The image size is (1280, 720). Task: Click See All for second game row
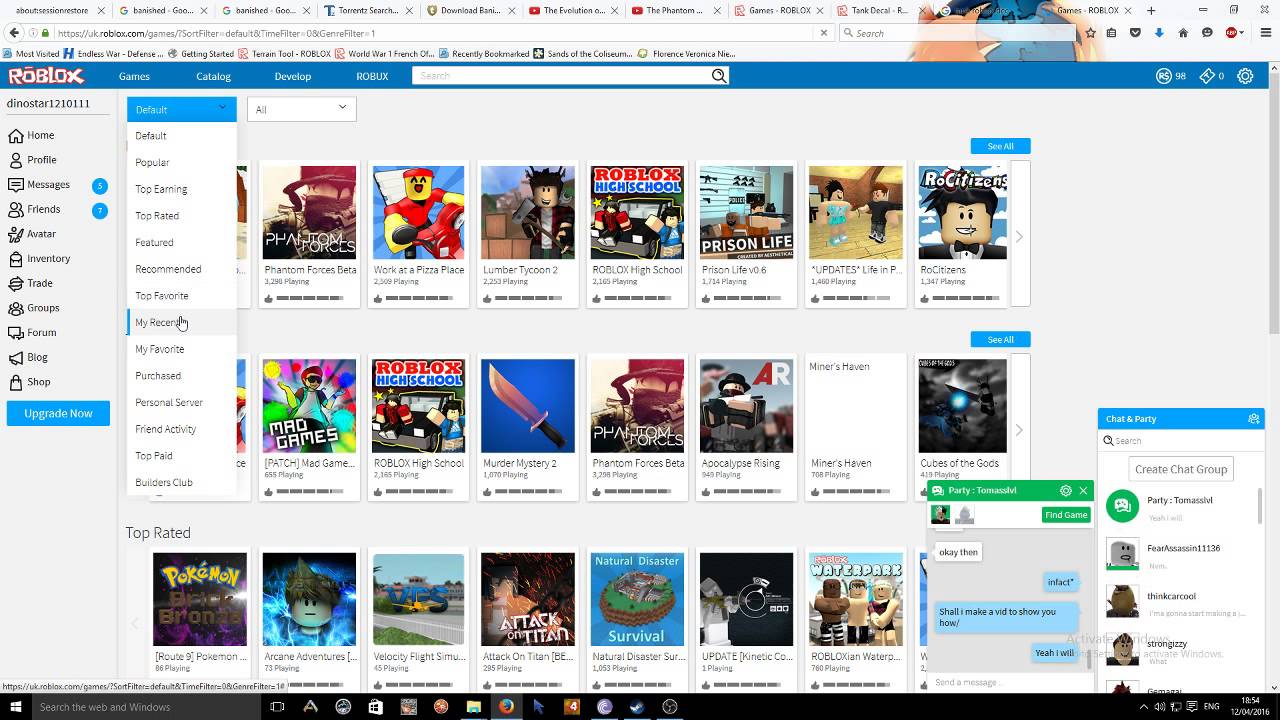(x=1000, y=339)
